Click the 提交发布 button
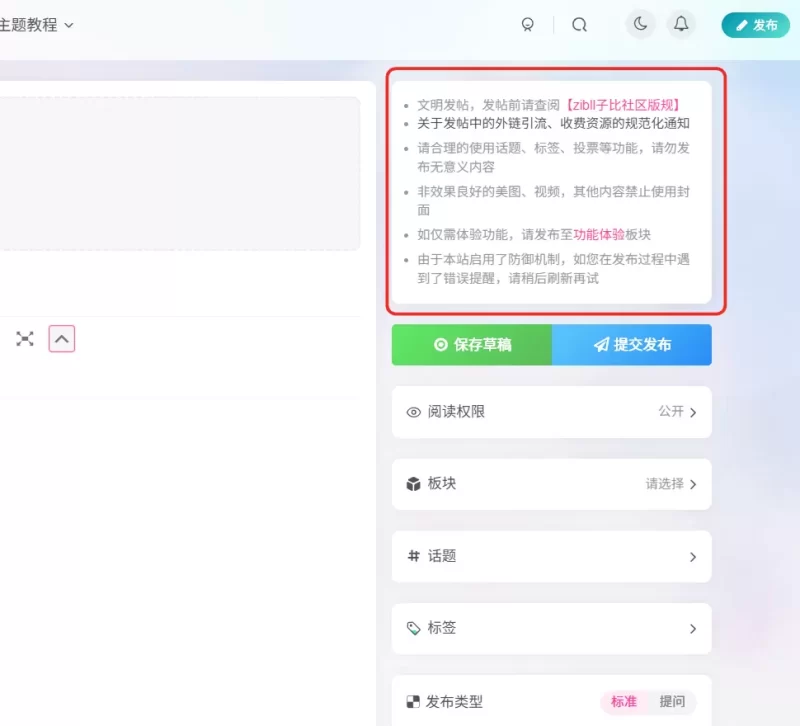 (x=632, y=345)
